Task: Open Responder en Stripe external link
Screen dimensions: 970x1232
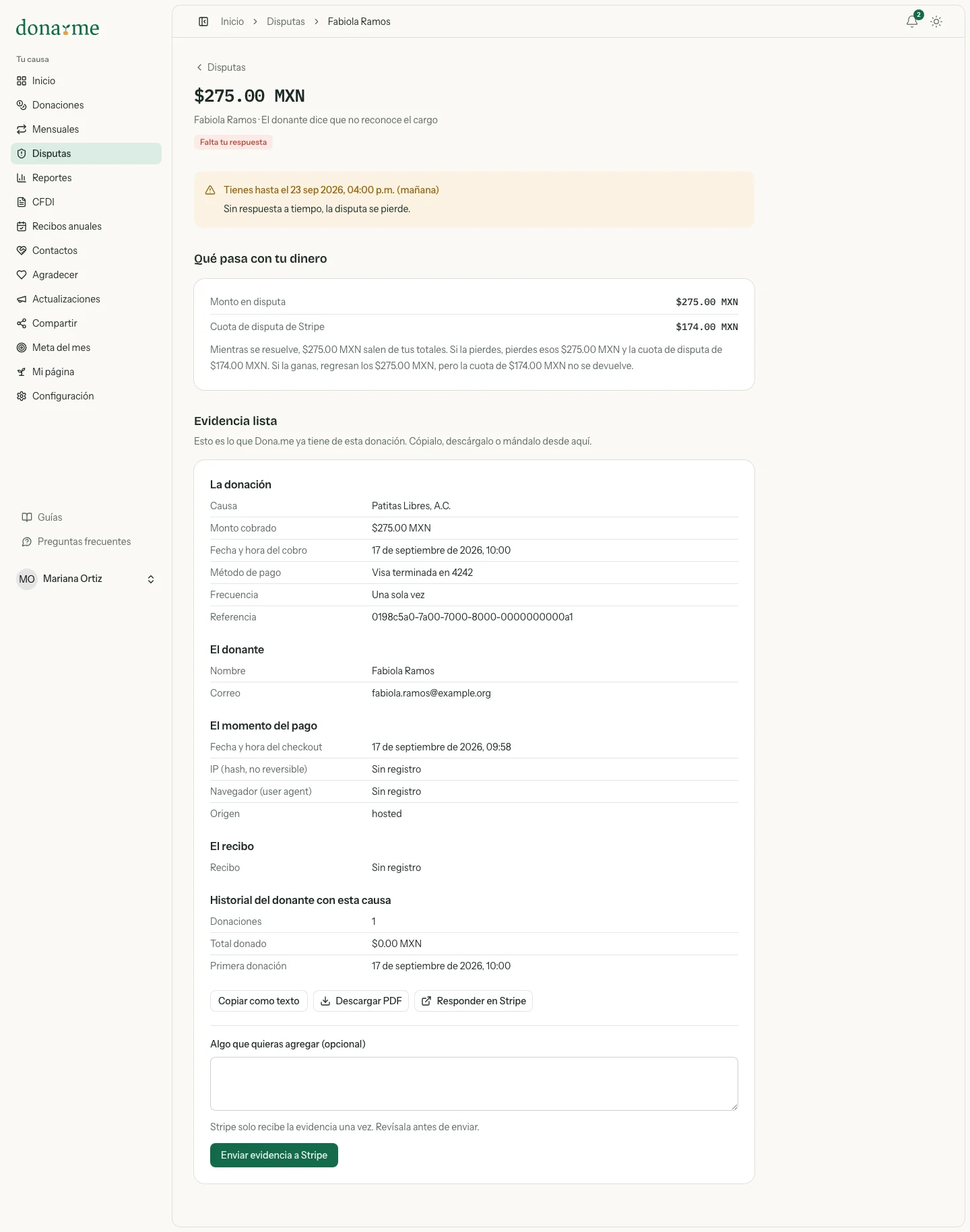Action: pos(474,1001)
